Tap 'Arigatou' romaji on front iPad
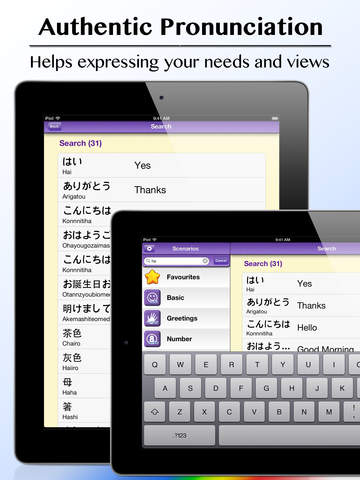360x480 pixels. pos(256,311)
